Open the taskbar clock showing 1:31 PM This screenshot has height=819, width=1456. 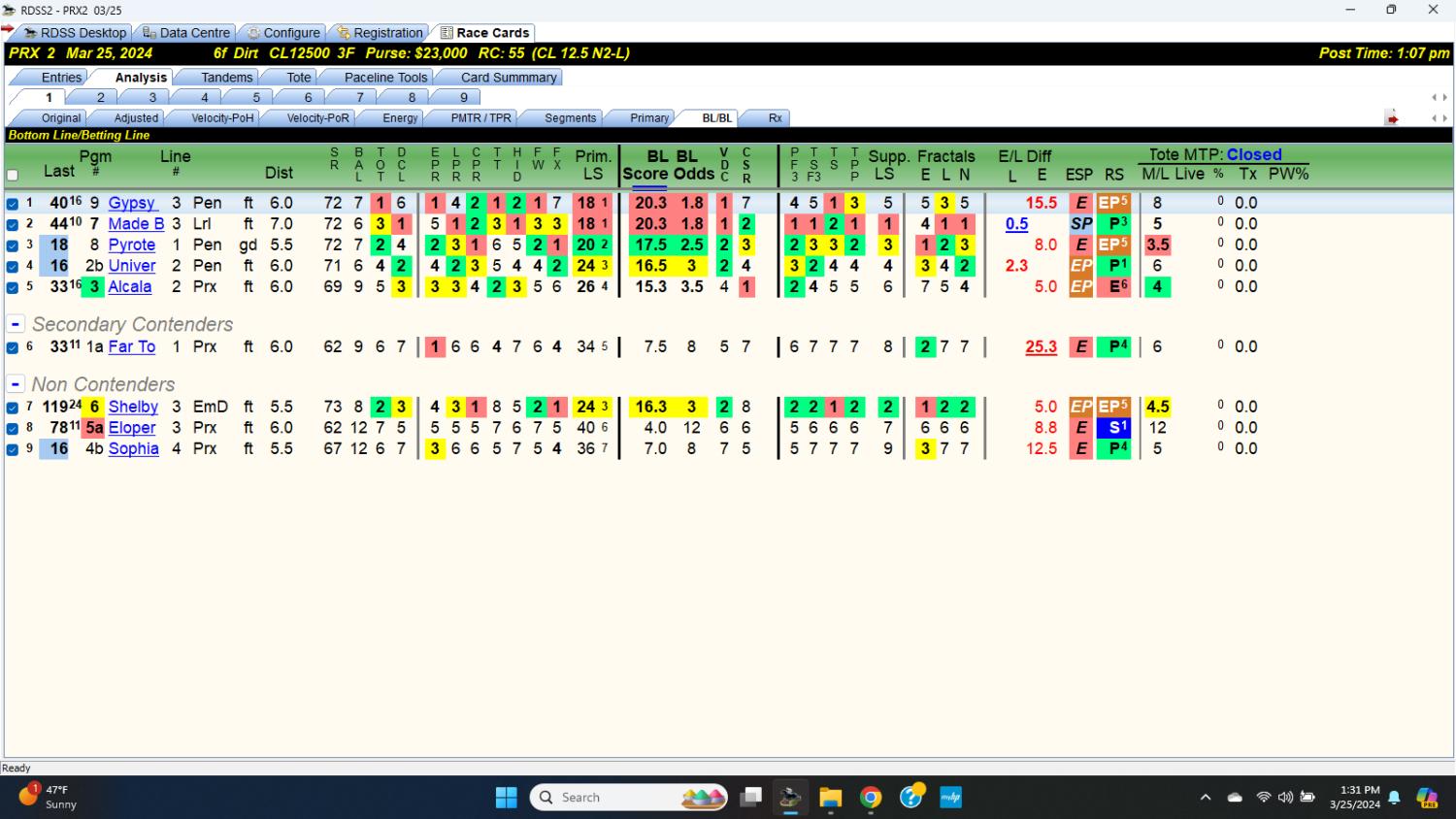pyautogui.click(x=1355, y=798)
